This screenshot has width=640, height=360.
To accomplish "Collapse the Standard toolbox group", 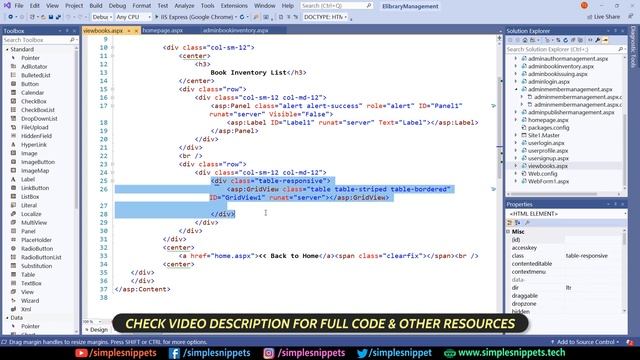I will [x=7, y=49].
